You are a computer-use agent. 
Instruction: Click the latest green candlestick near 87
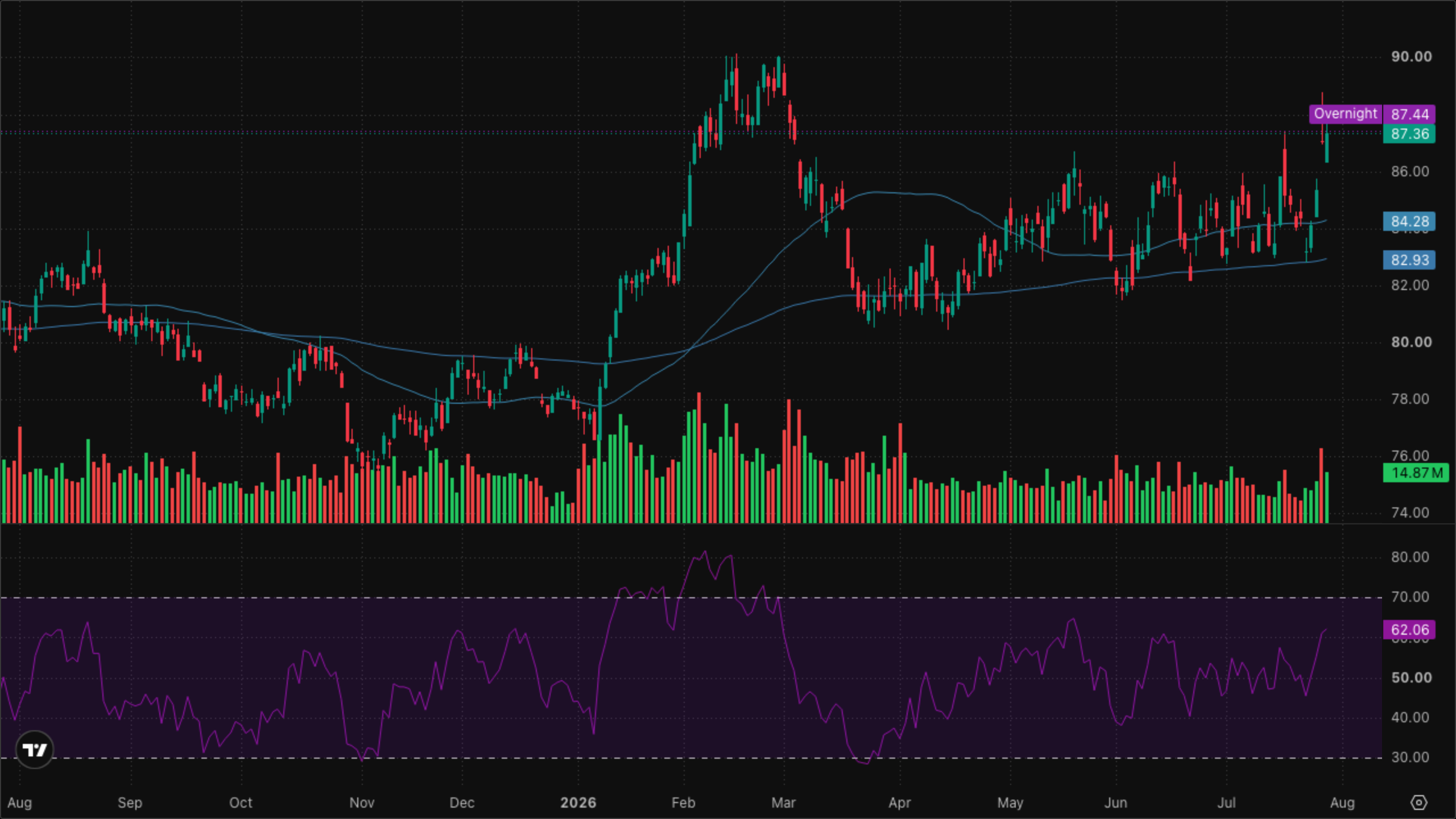1327,147
